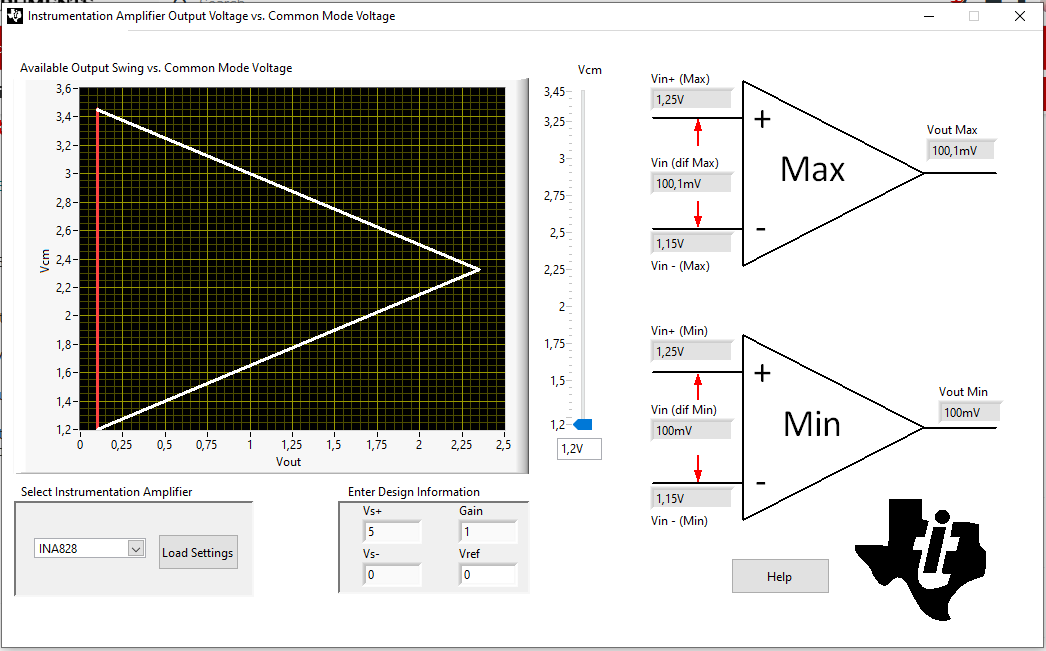Click the Vout Min value field
Screen dimensions: 1046x651
pyautogui.click(x=970, y=412)
